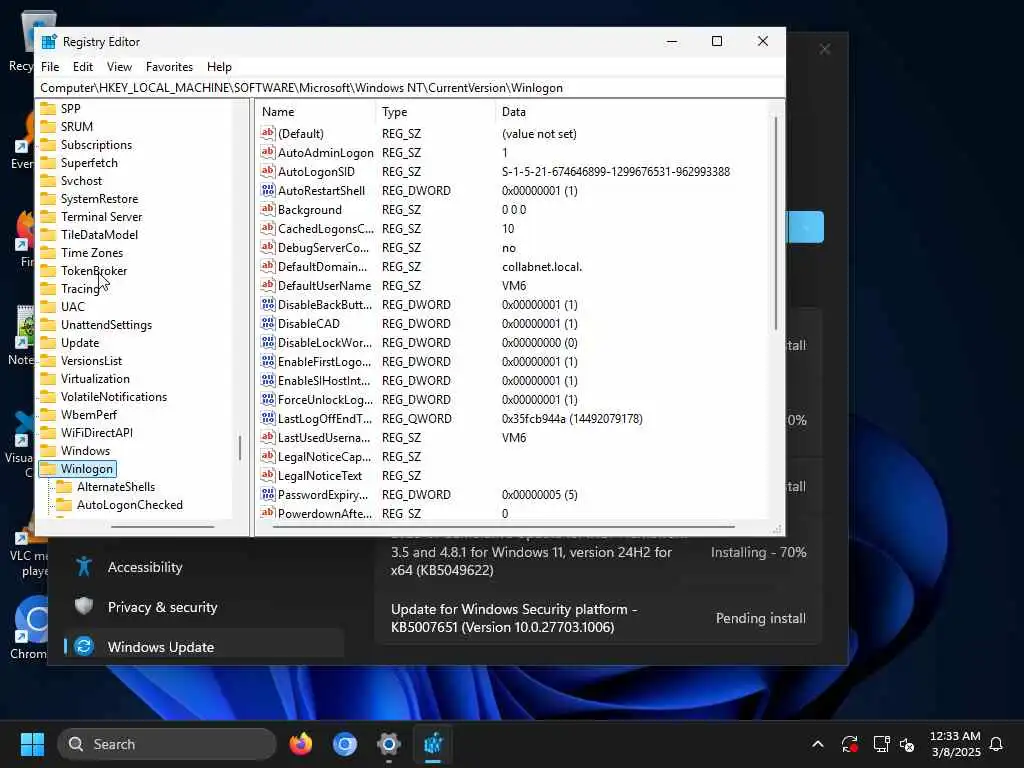This screenshot has height=768, width=1024.
Task: Click the AutoLogonChecked folder icon
Action: point(64,505)
